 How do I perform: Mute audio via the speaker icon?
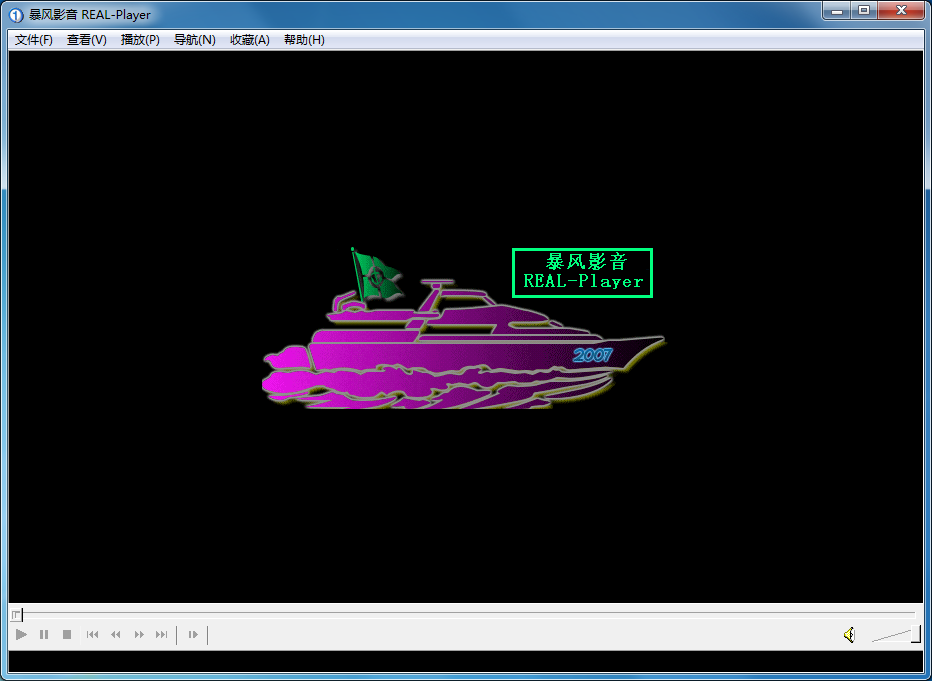850,635
